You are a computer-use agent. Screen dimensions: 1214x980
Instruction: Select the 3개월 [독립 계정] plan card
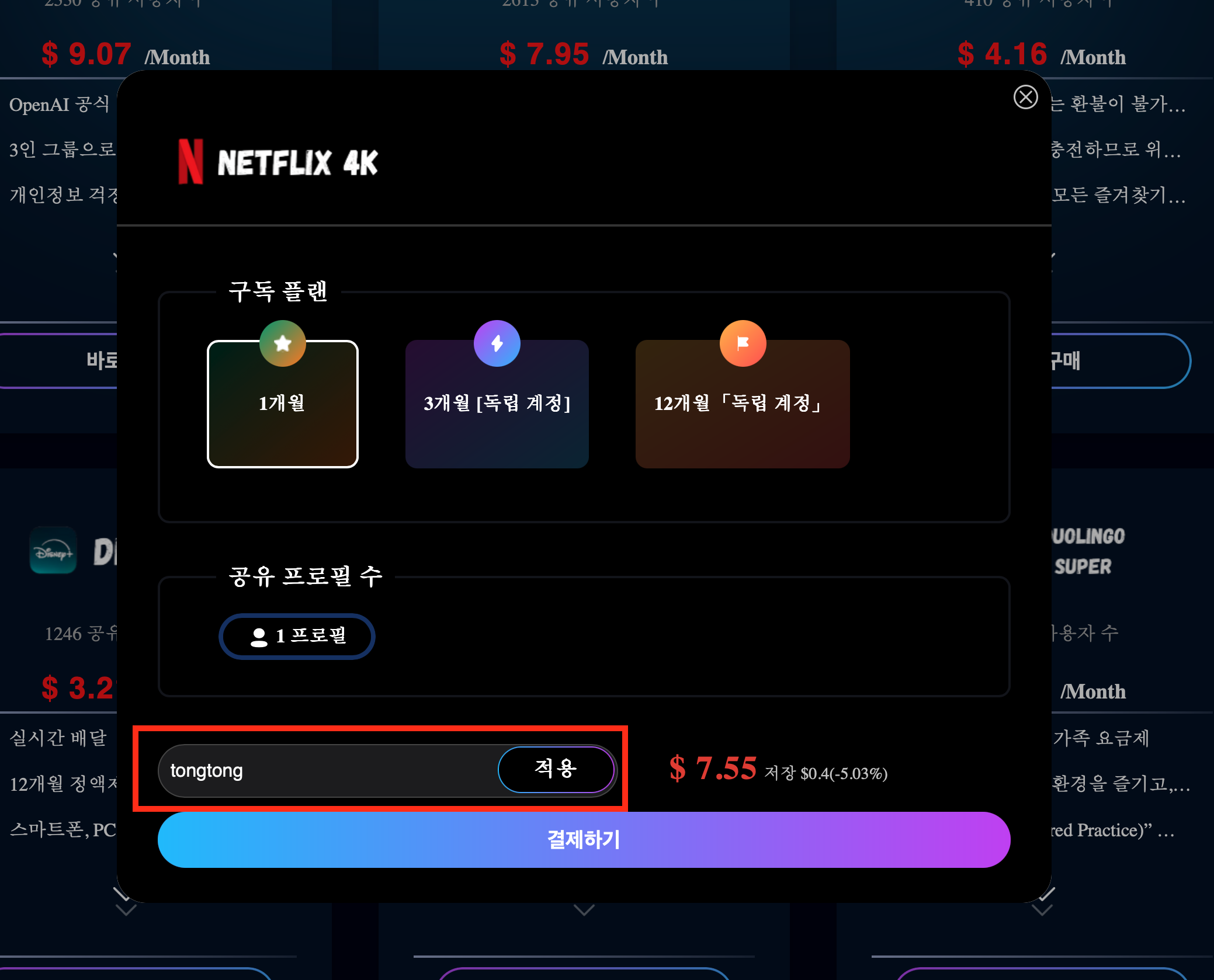pos(497,409)
